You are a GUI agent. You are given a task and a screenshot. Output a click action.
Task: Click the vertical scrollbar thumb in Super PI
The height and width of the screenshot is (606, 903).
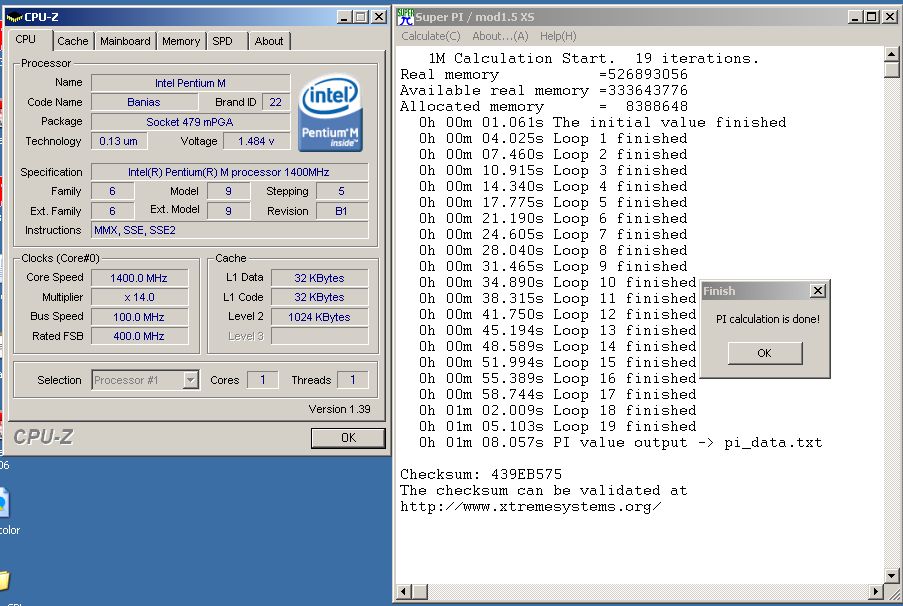tap(891, 70)
